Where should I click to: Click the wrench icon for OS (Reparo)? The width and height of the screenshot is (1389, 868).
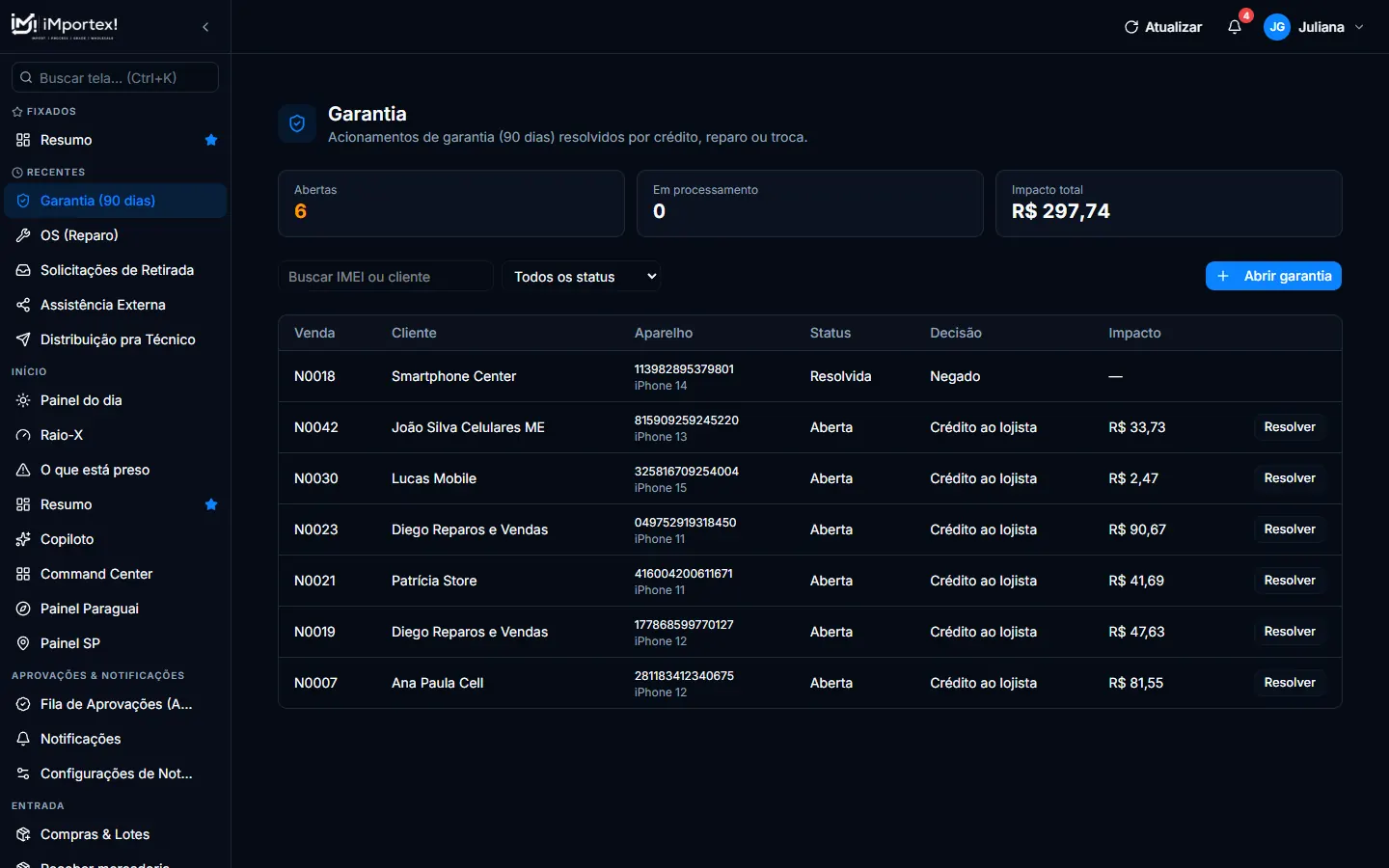23,235
